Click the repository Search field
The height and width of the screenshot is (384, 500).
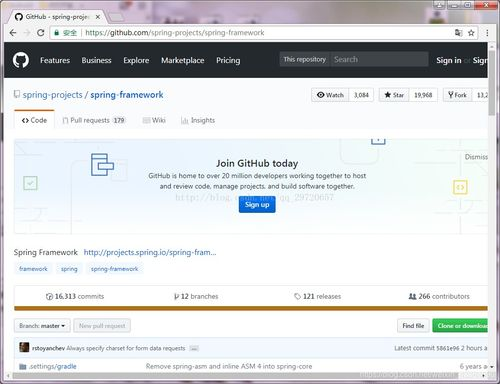(379, 59)
